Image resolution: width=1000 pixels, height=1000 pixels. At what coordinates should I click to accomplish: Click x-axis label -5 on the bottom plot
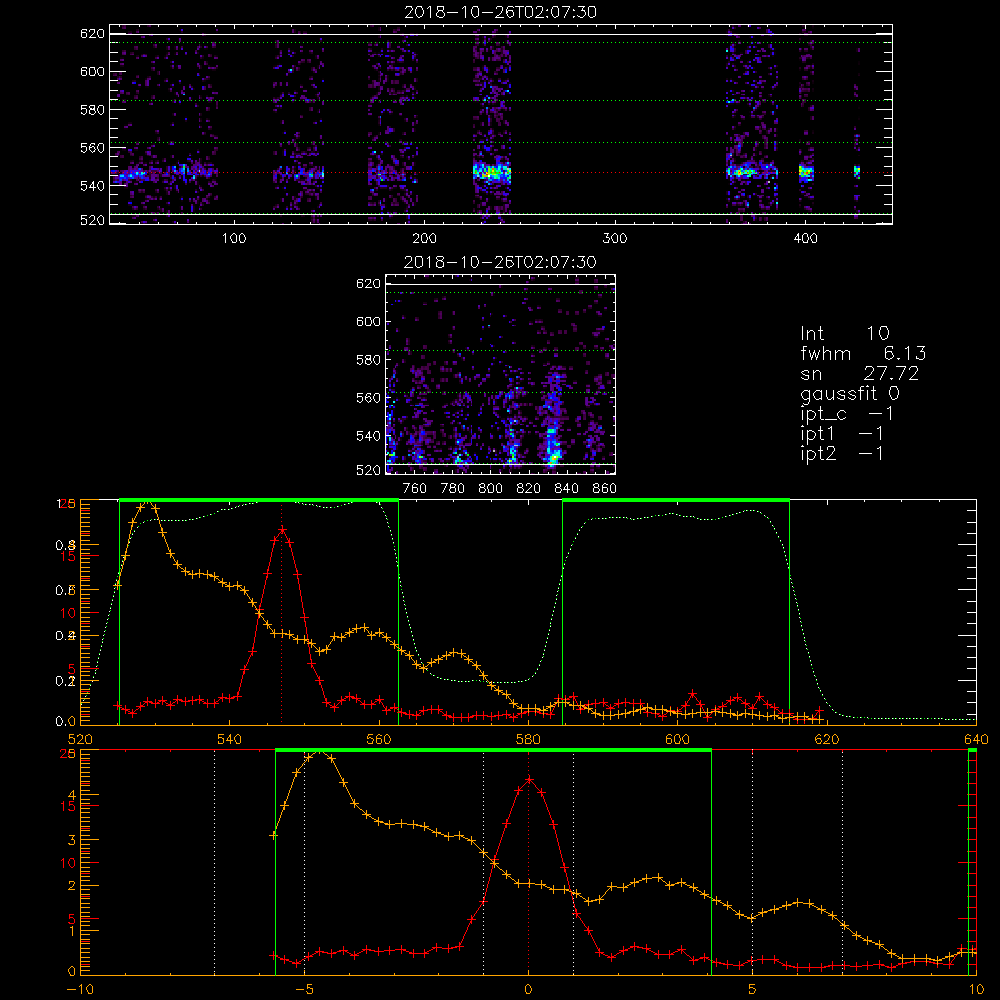tap(304, 989)
